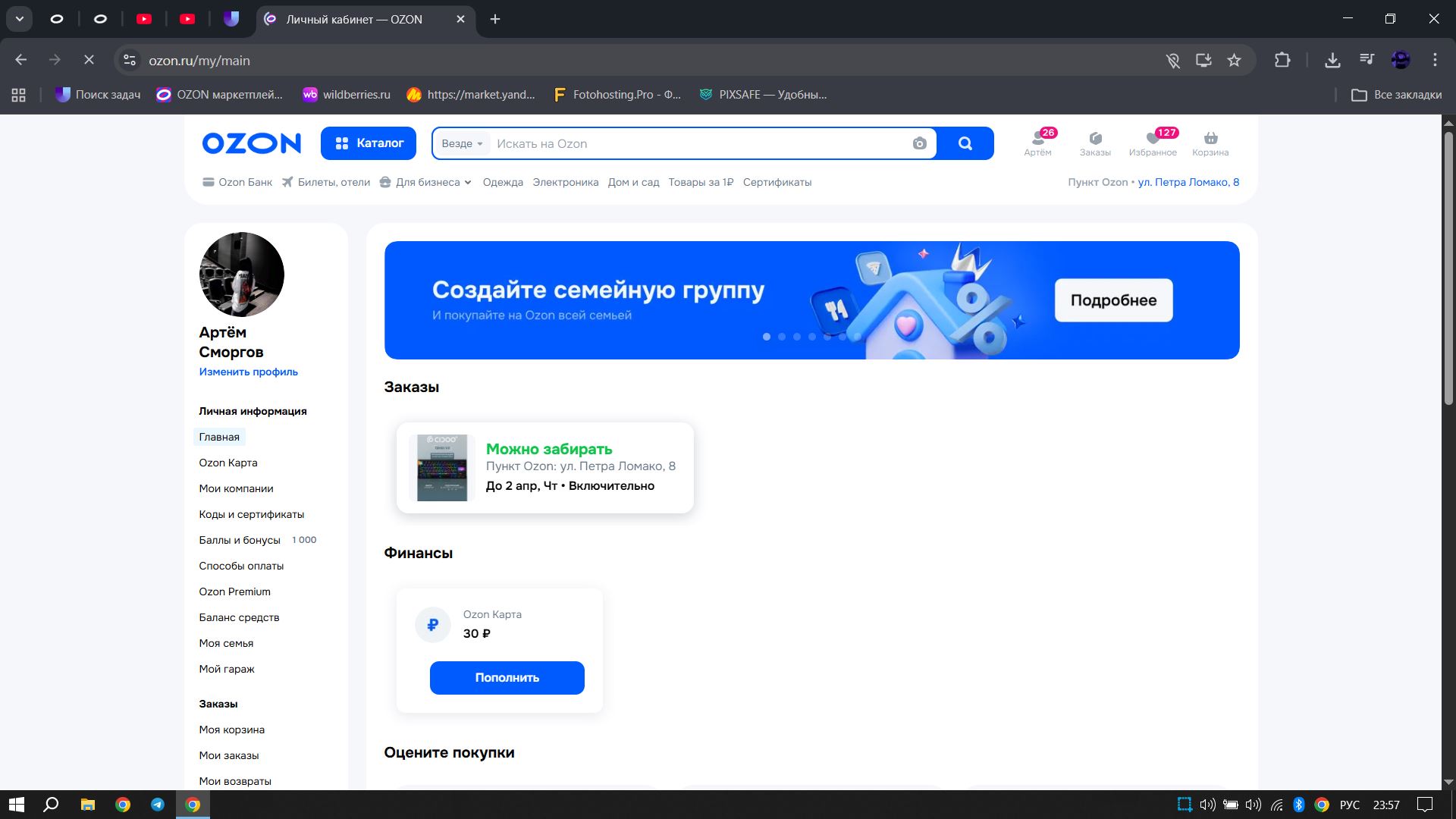Viewport: 1456px width, 819px height.
Task: Open Telegram from the taskbar
Action: (x=158, y=805)
